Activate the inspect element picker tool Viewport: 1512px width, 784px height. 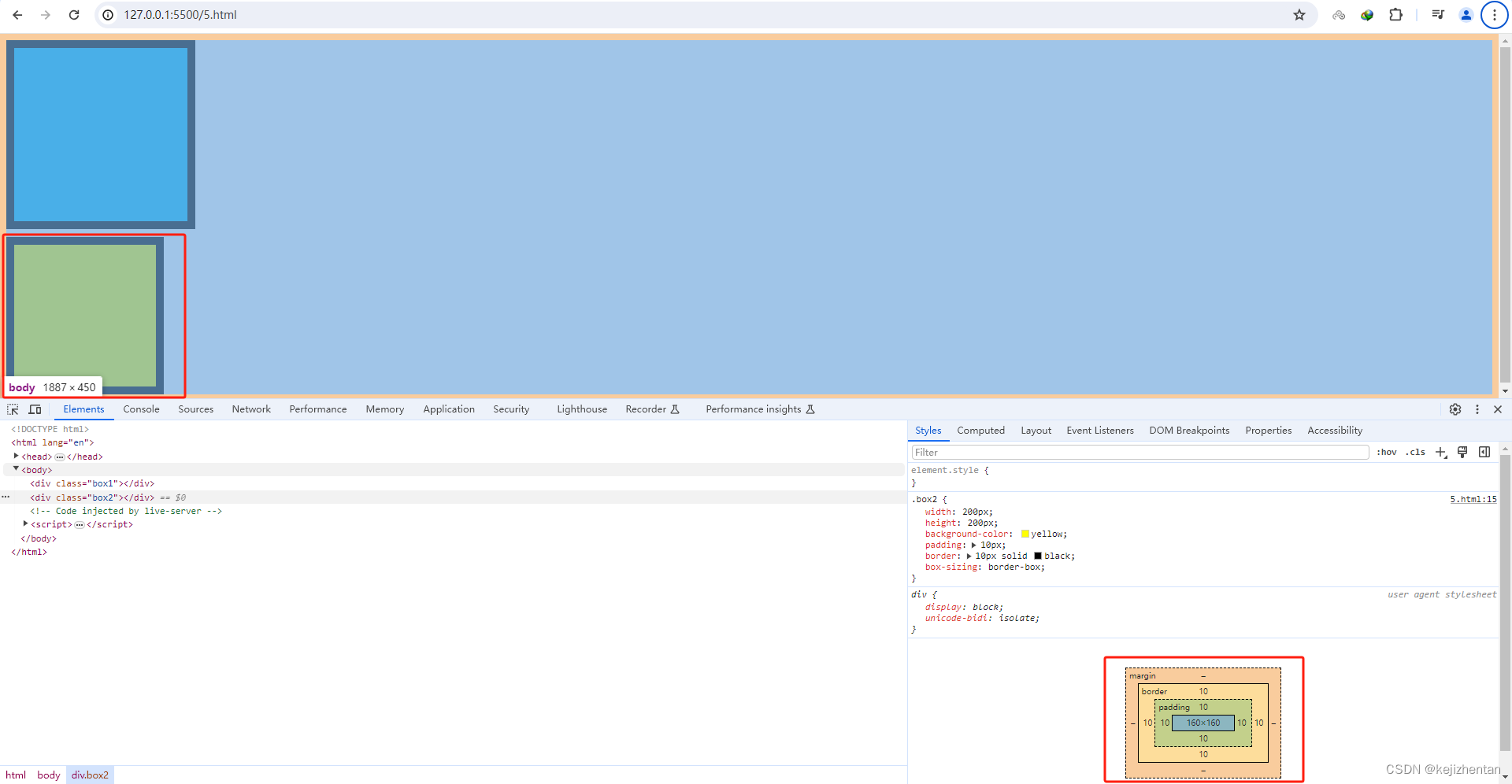pos(13,409)
